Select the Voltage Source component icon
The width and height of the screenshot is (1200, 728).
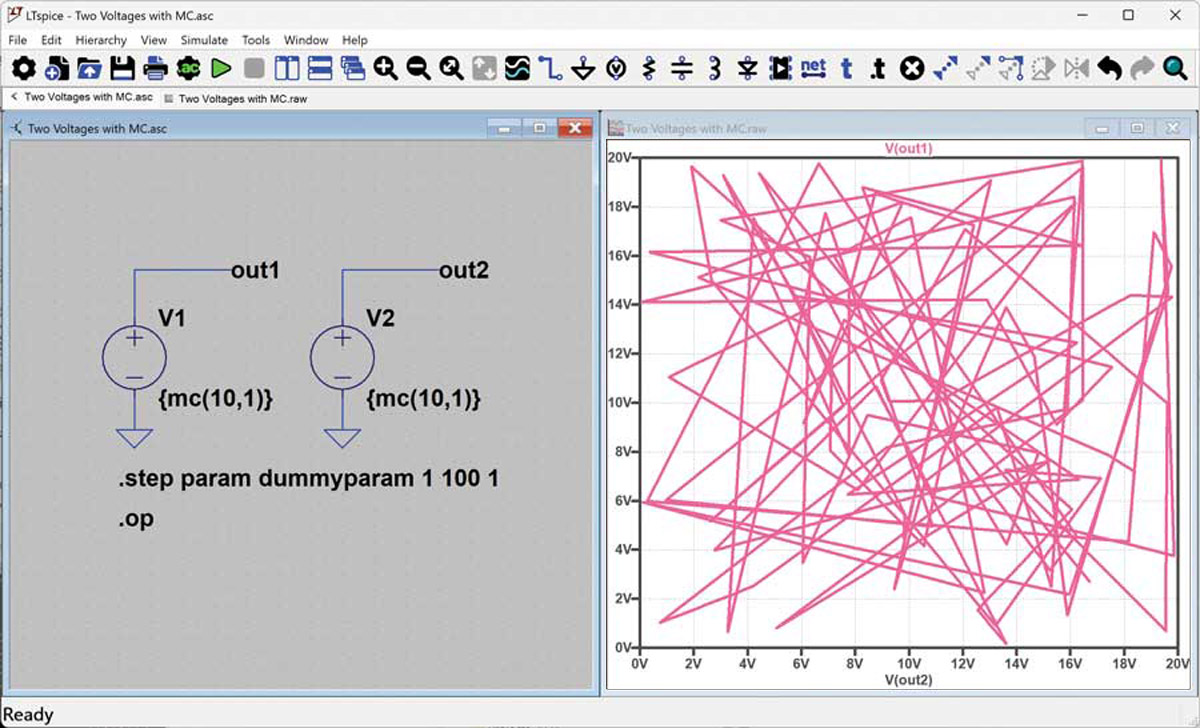click(x=616, y=68)
